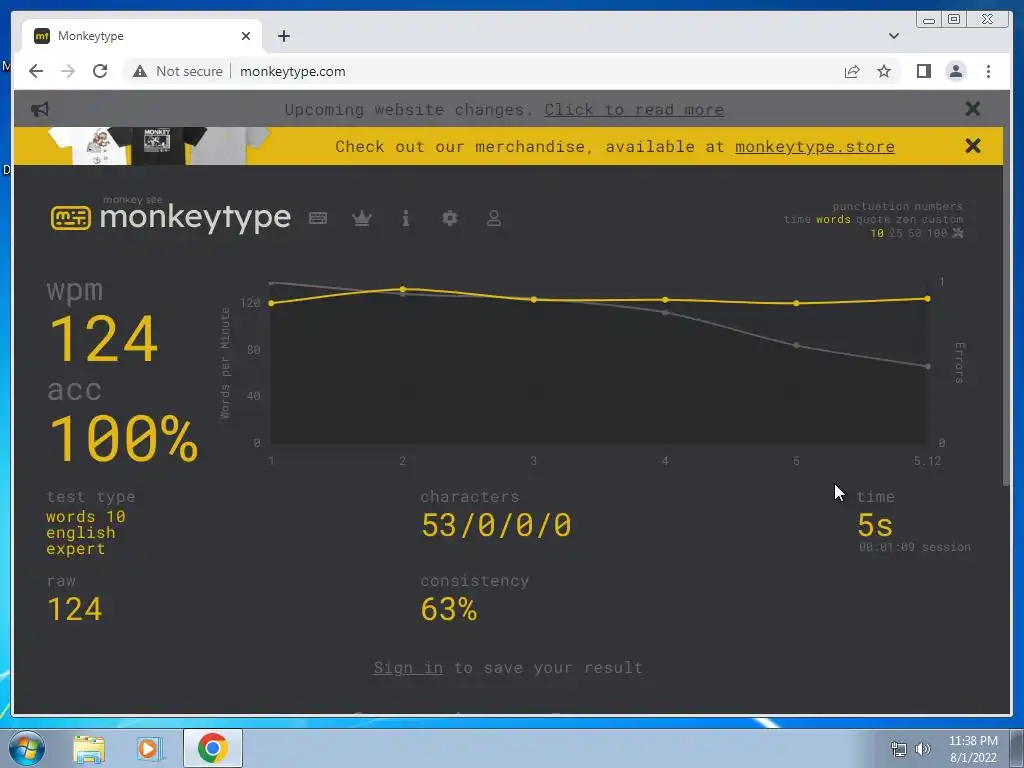Toggle numbers mode
This screenshot has height=768, width=1024.
[939, 206]
